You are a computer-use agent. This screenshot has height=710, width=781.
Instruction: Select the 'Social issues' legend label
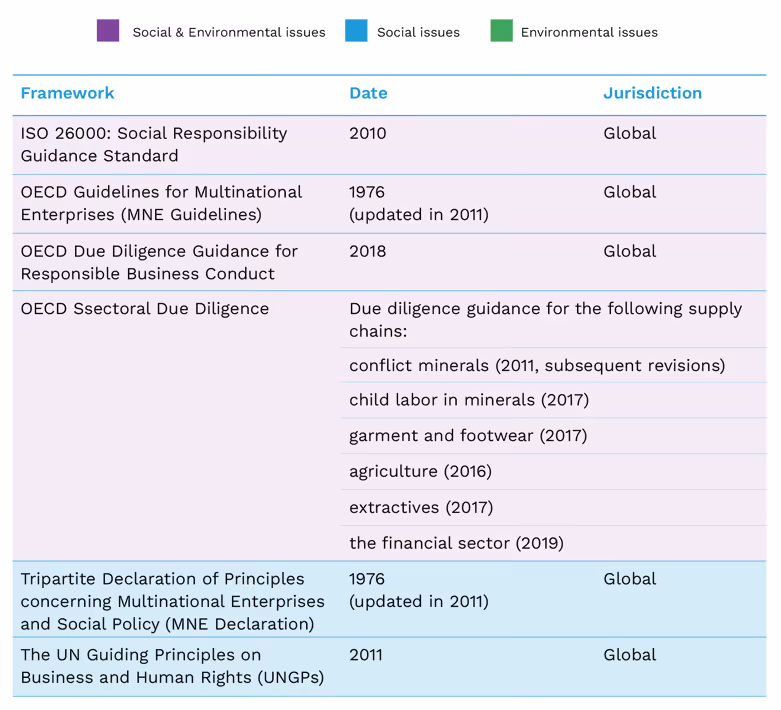(418, 32)
